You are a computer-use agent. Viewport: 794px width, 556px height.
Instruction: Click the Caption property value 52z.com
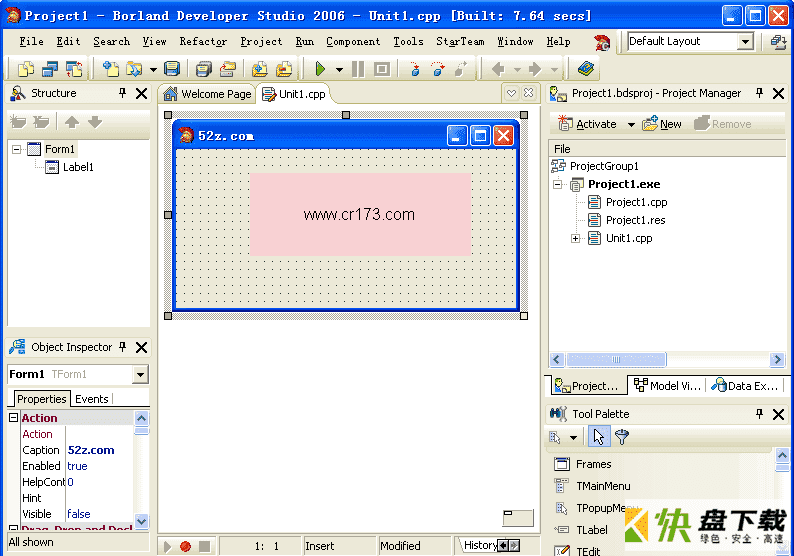coord(91,450)
